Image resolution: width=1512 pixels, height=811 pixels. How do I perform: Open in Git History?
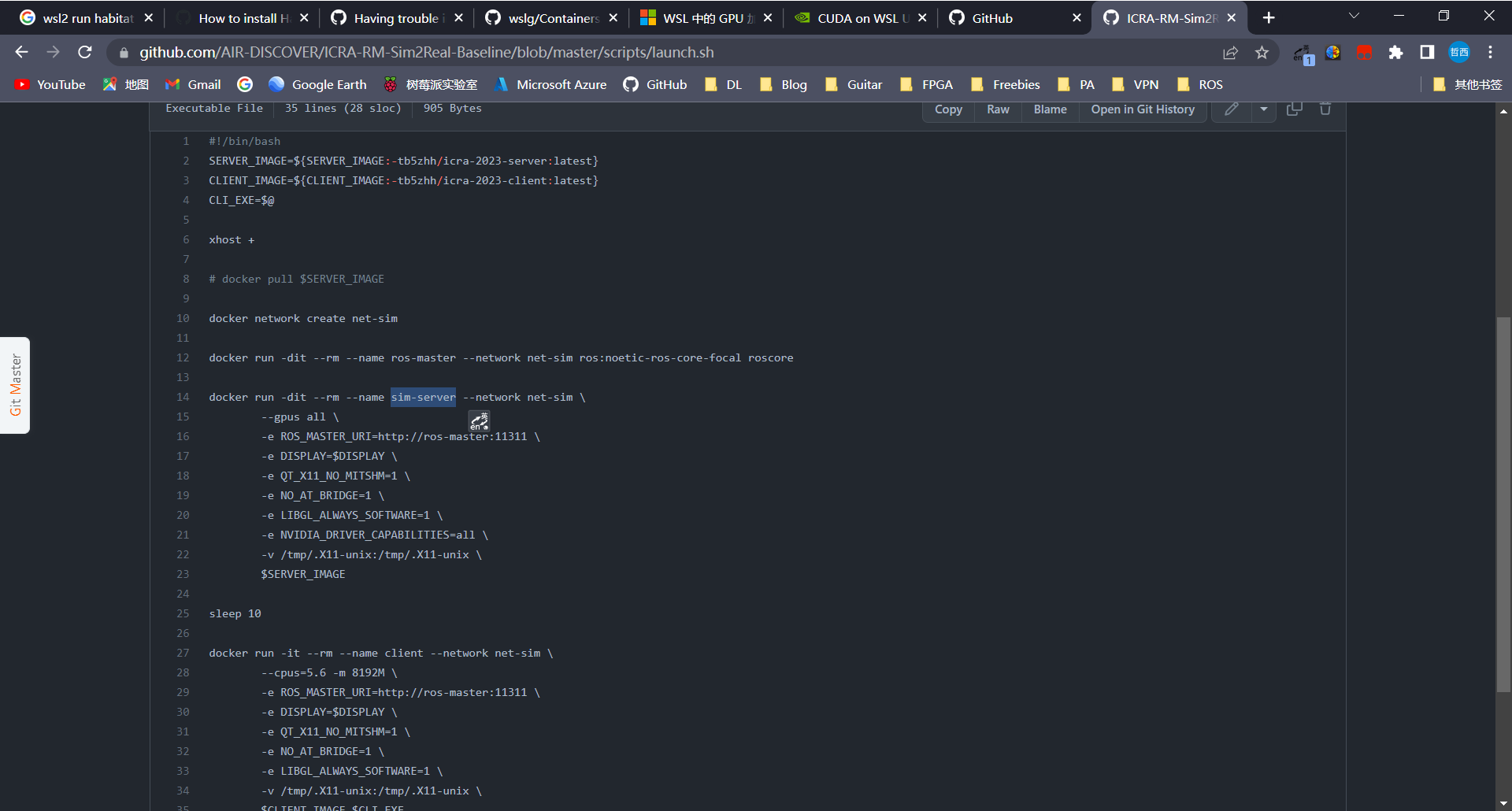[x=1143, y=109]
